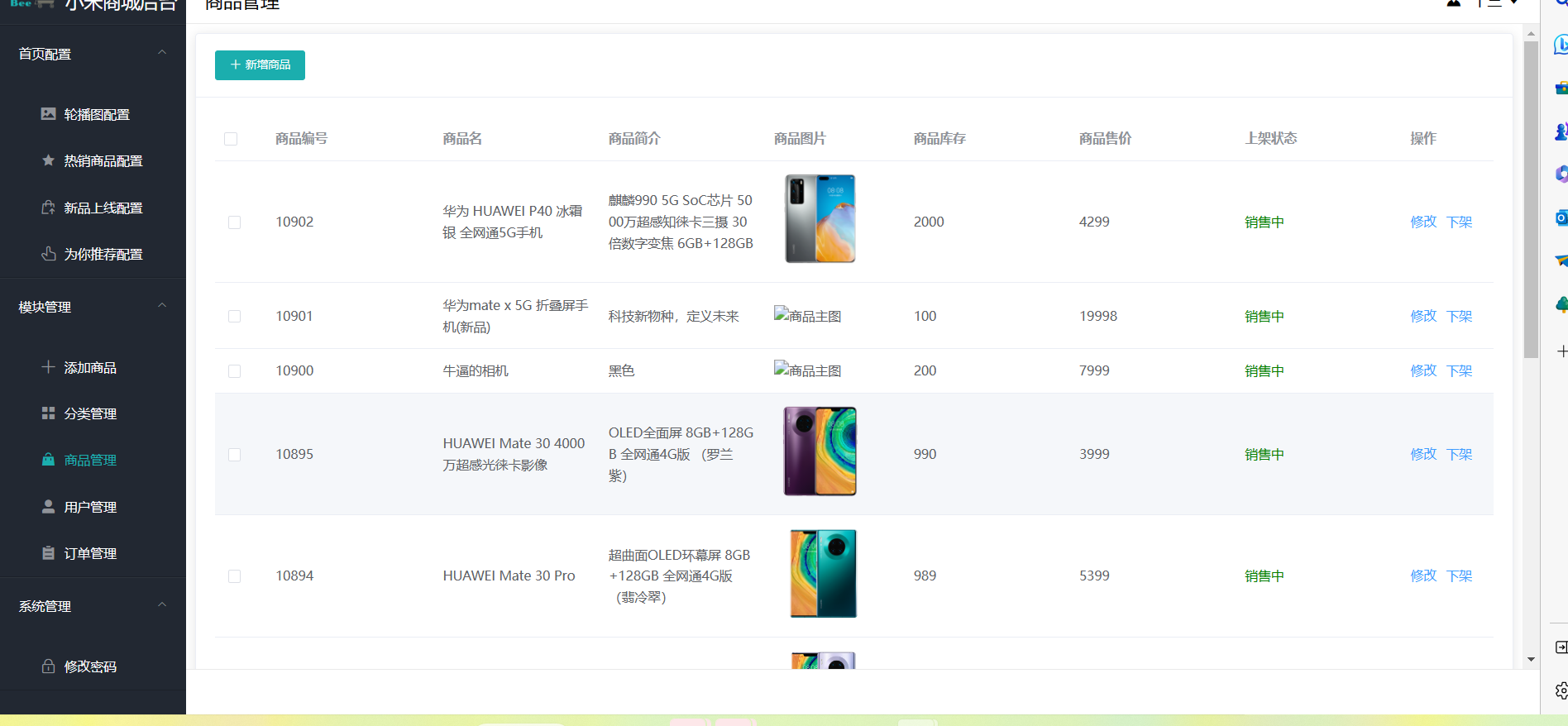The width and height of the screenshot is (1568, 726).
Task: Click the vertical scrollbar thumb
Action: click(1531, 198)
